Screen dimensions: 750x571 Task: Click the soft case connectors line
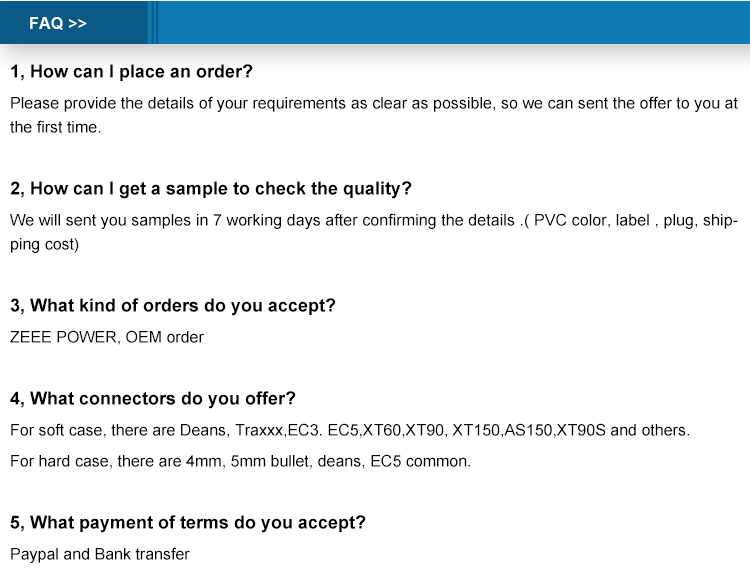click(x=350, y=430)
